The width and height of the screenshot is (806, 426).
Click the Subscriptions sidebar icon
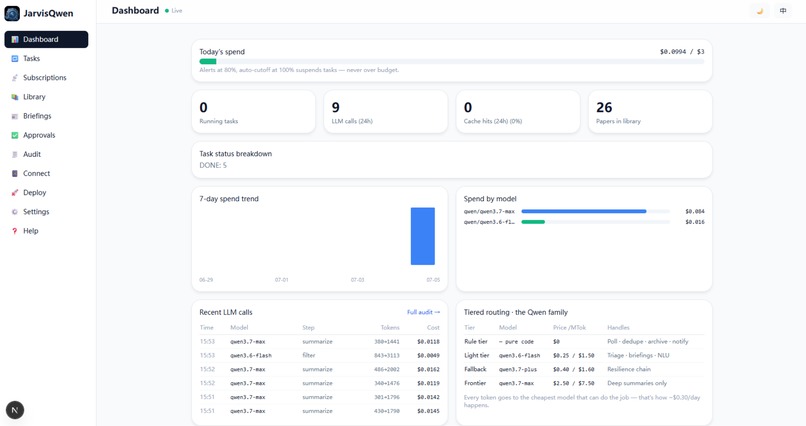point(15,78)
